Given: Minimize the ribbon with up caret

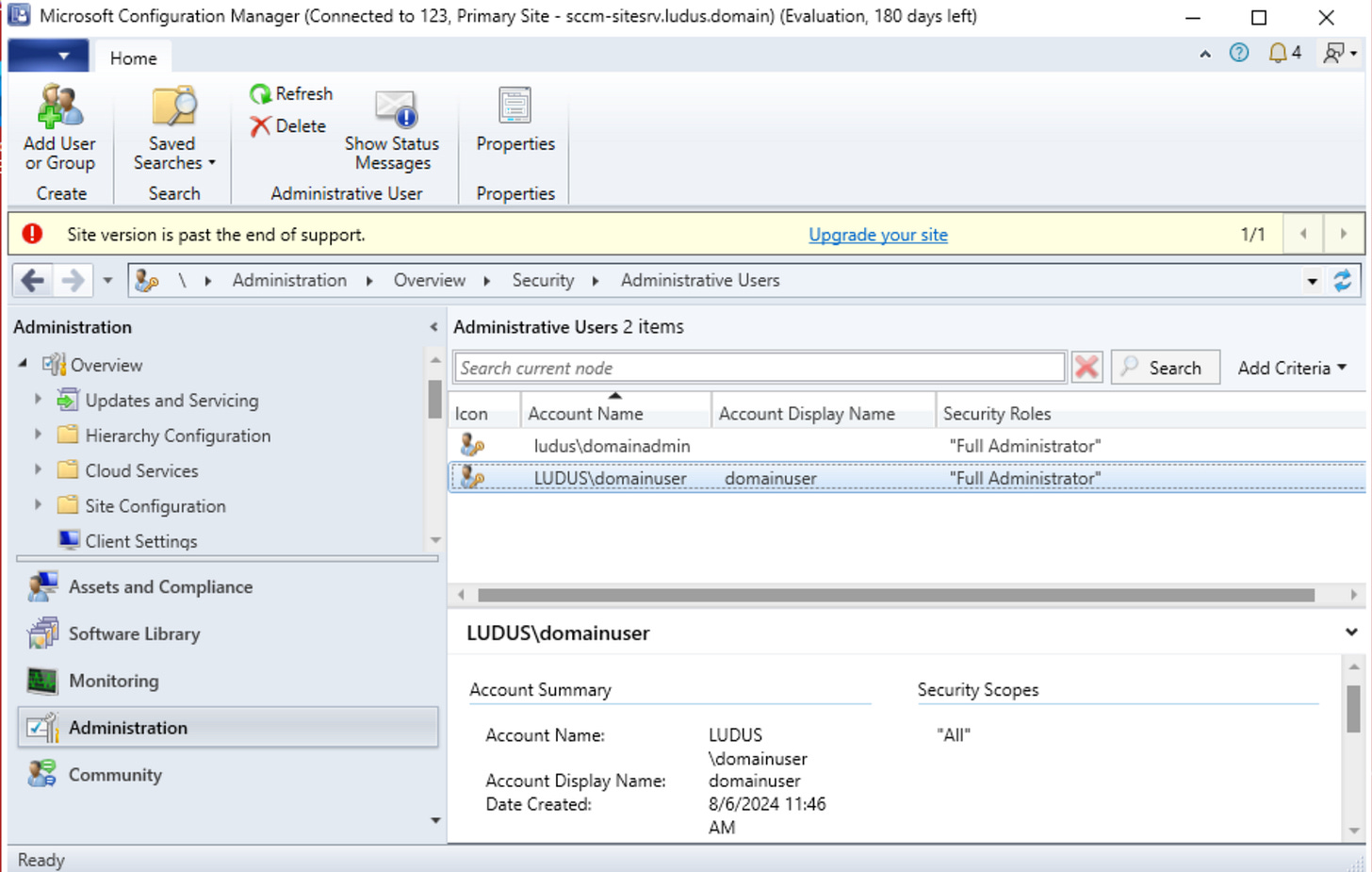Looking at the screenshot, I should click(1204, 55).
